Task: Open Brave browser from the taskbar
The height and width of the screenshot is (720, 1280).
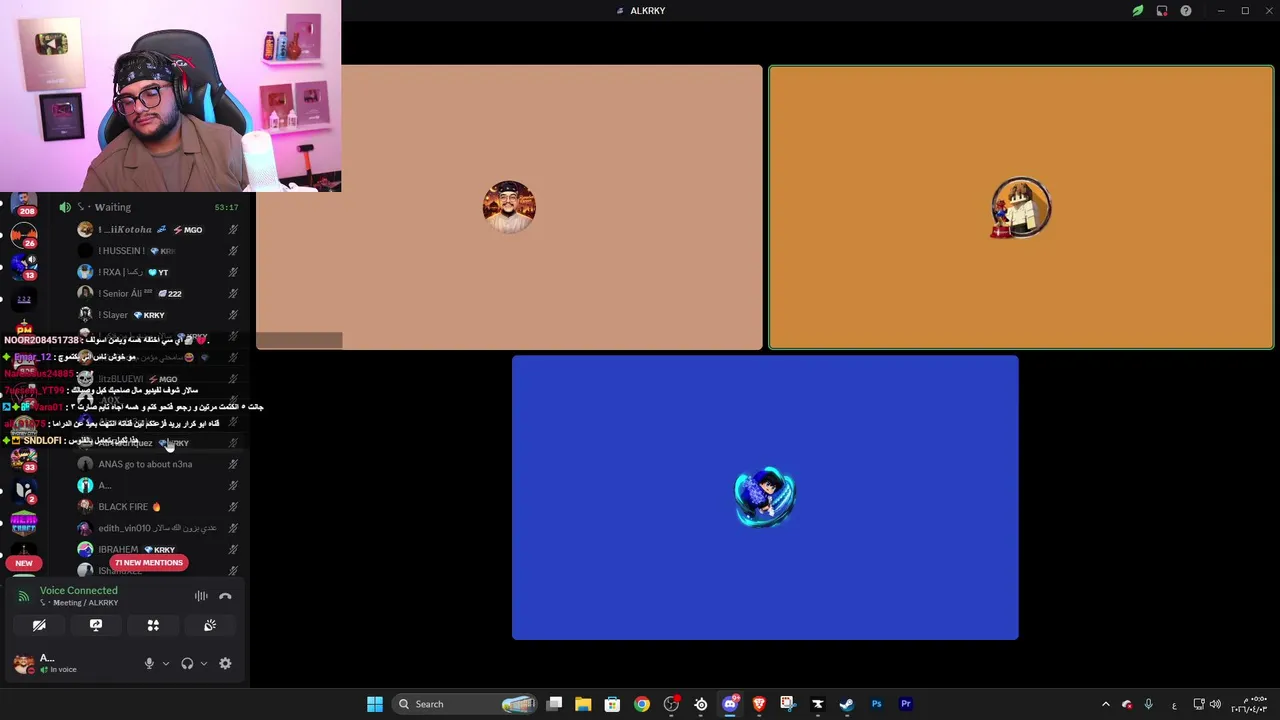Action: [759, 704]
